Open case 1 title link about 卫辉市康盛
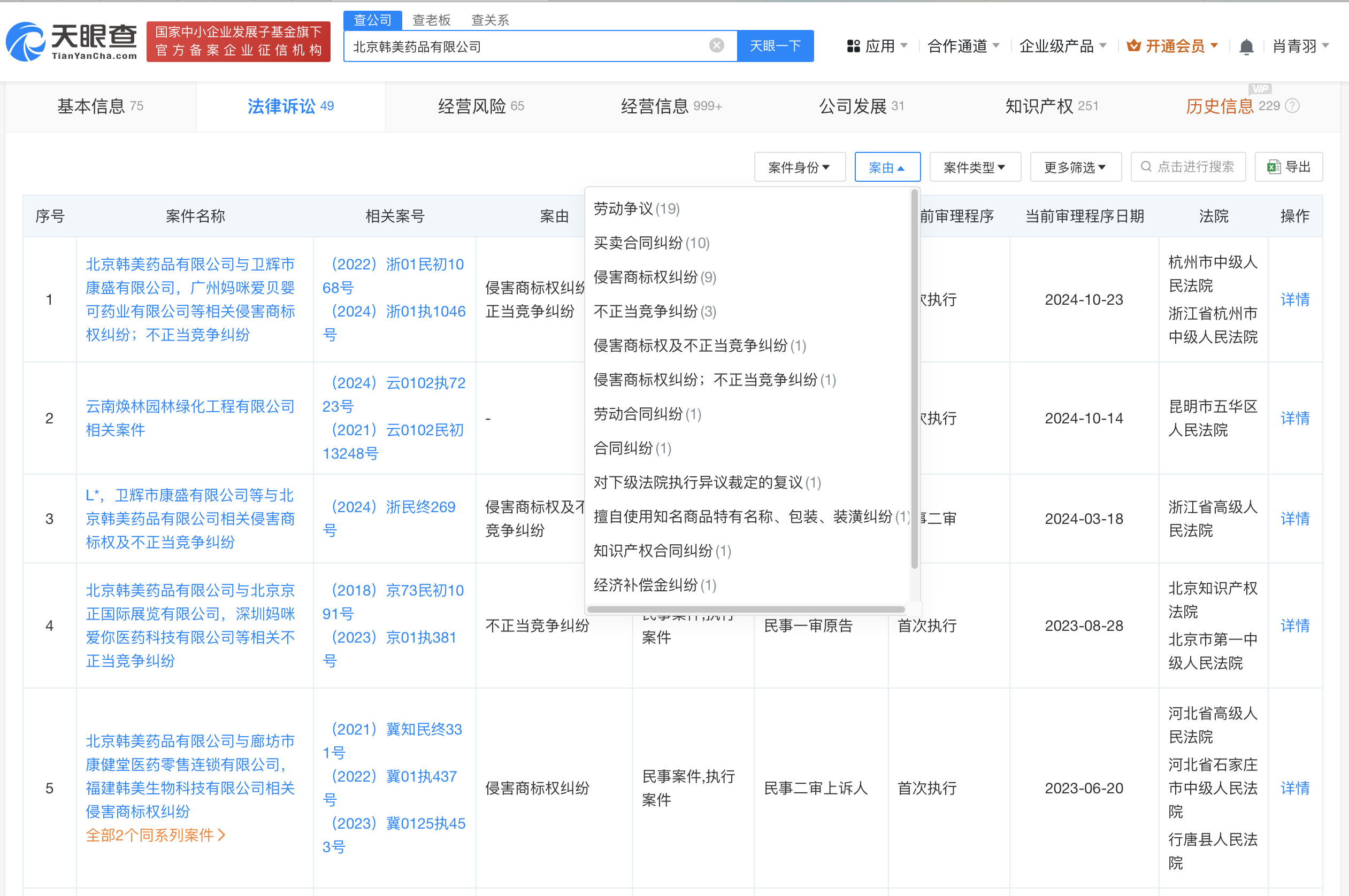 [190, 299]
